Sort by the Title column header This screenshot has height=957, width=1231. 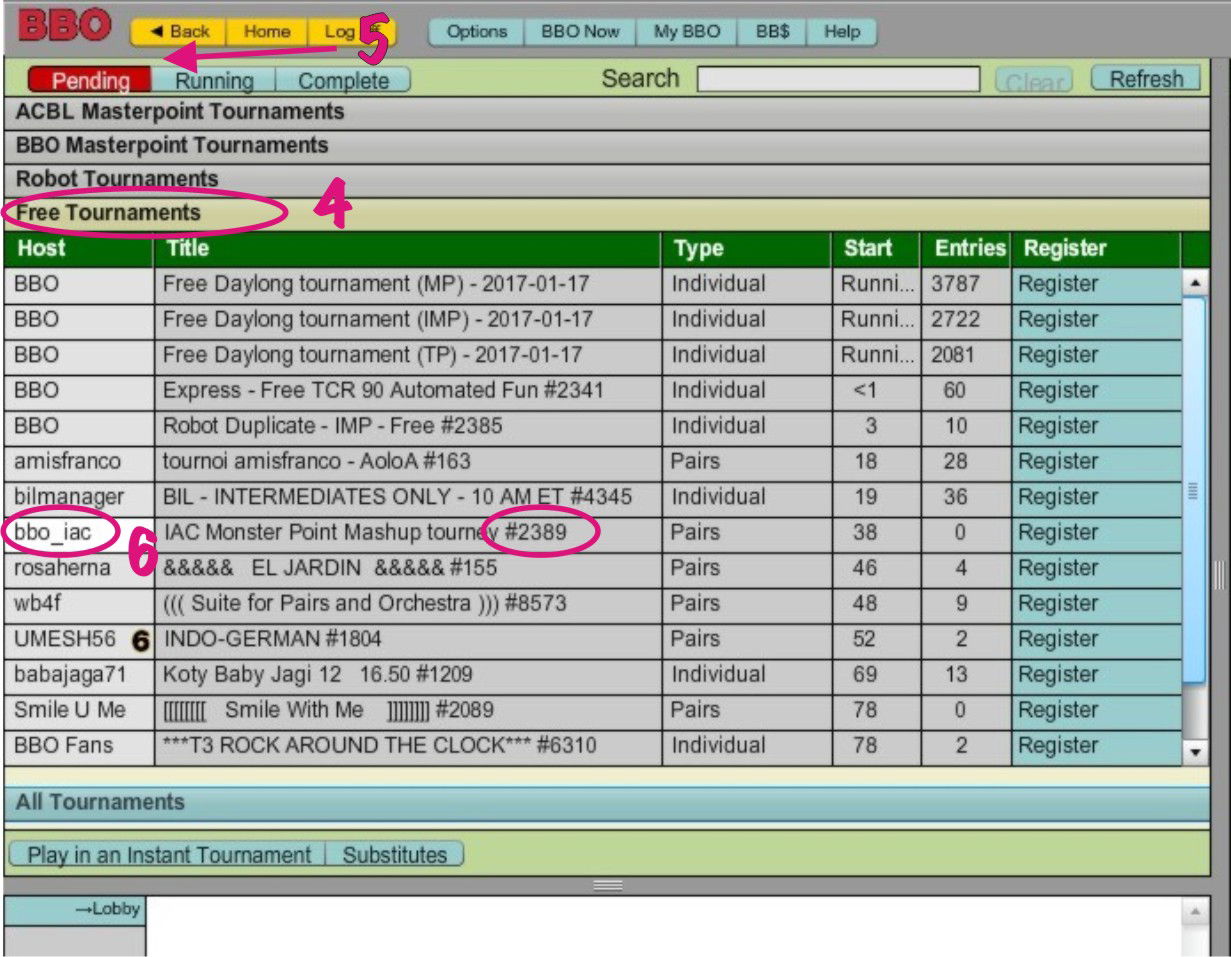pyautogui.click(x=408, y=249)
